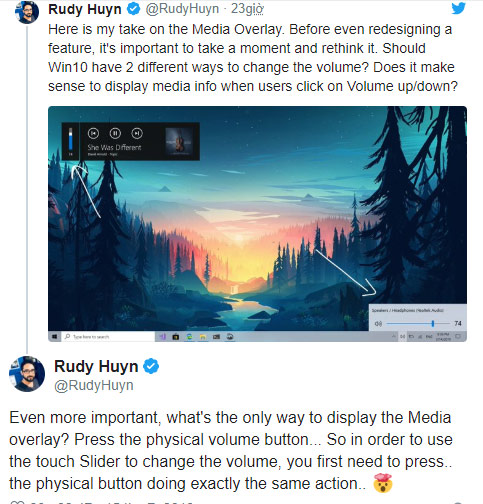The image size is (483, 504).
Task: Click the @RudyHuyn handle in the lower tweet
Action: click(x=94, y=385)
